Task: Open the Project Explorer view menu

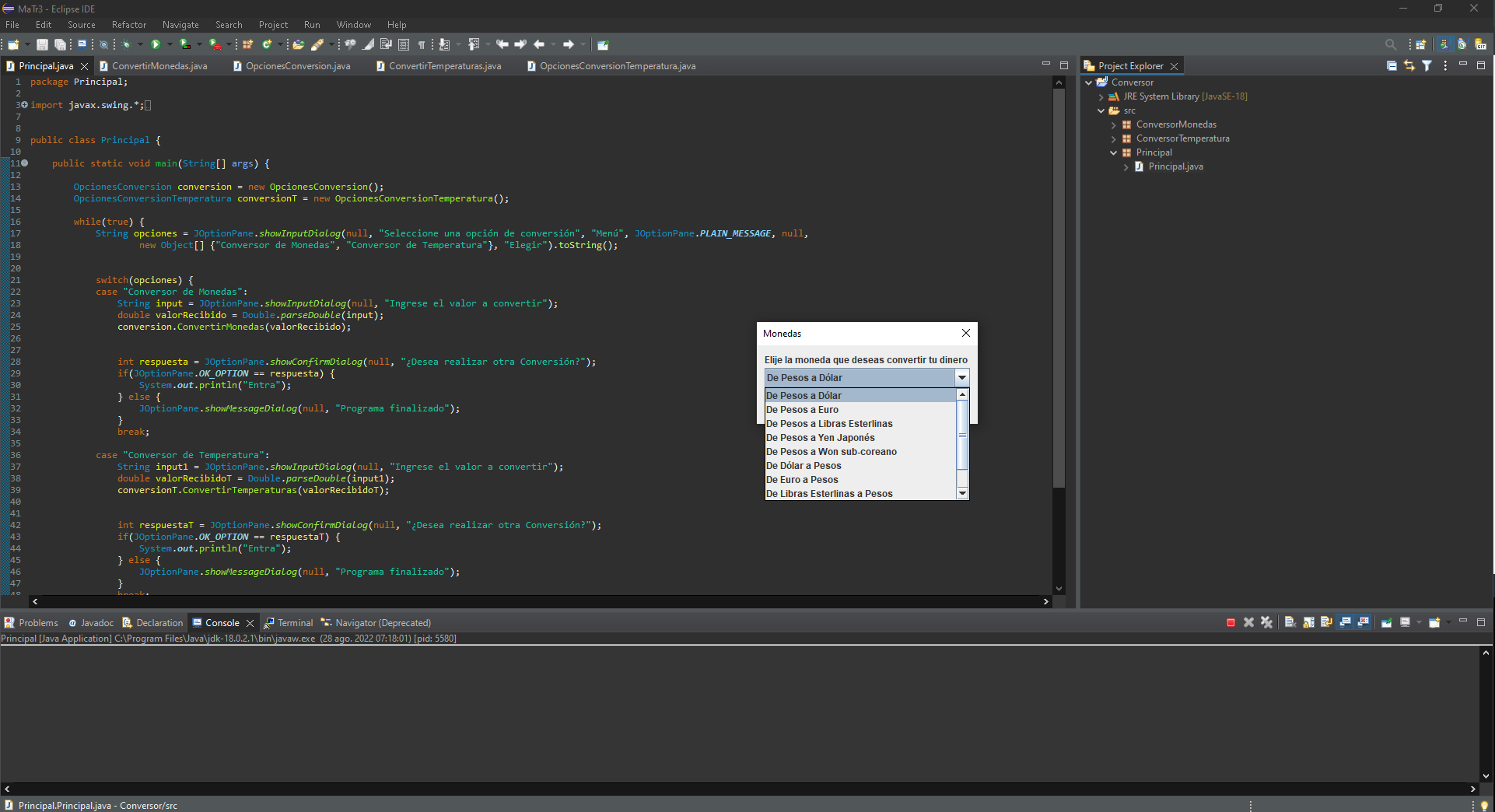Action: pyautogui.click(x=1445, y=66)
